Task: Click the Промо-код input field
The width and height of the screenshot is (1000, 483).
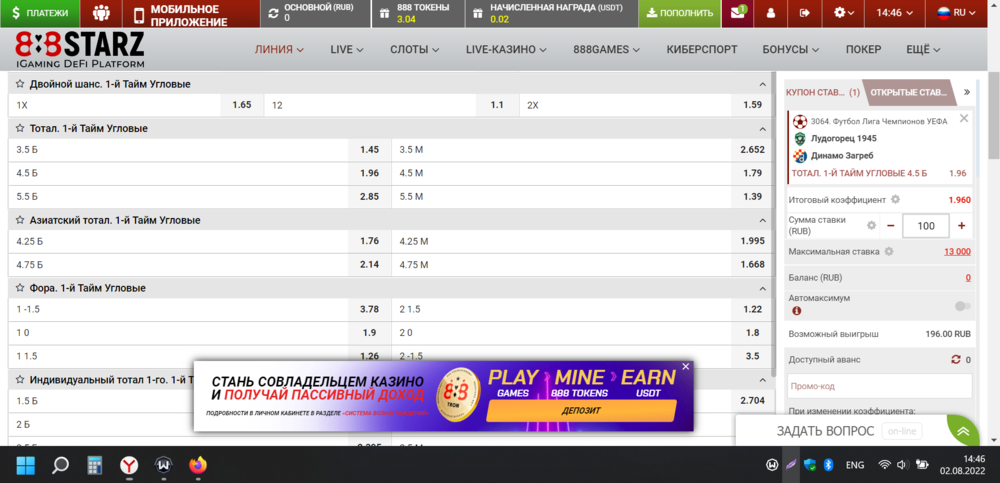Action: click(x=878, y=386)
